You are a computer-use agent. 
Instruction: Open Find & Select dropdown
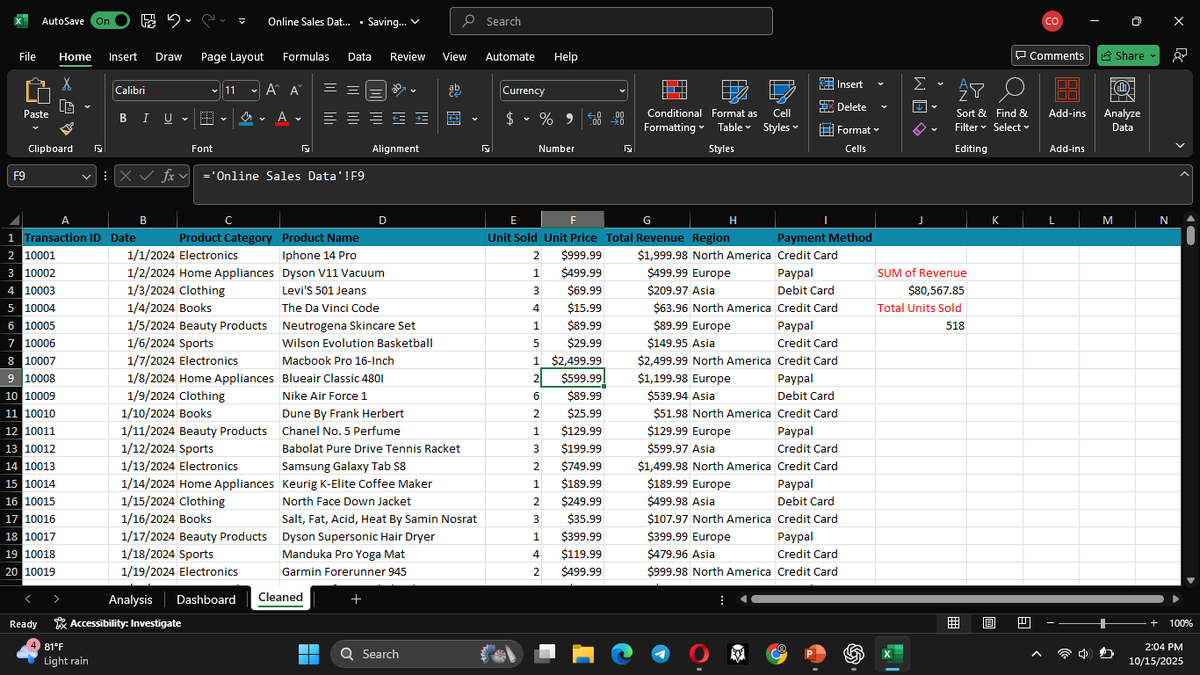click(x=1011, y=106)
